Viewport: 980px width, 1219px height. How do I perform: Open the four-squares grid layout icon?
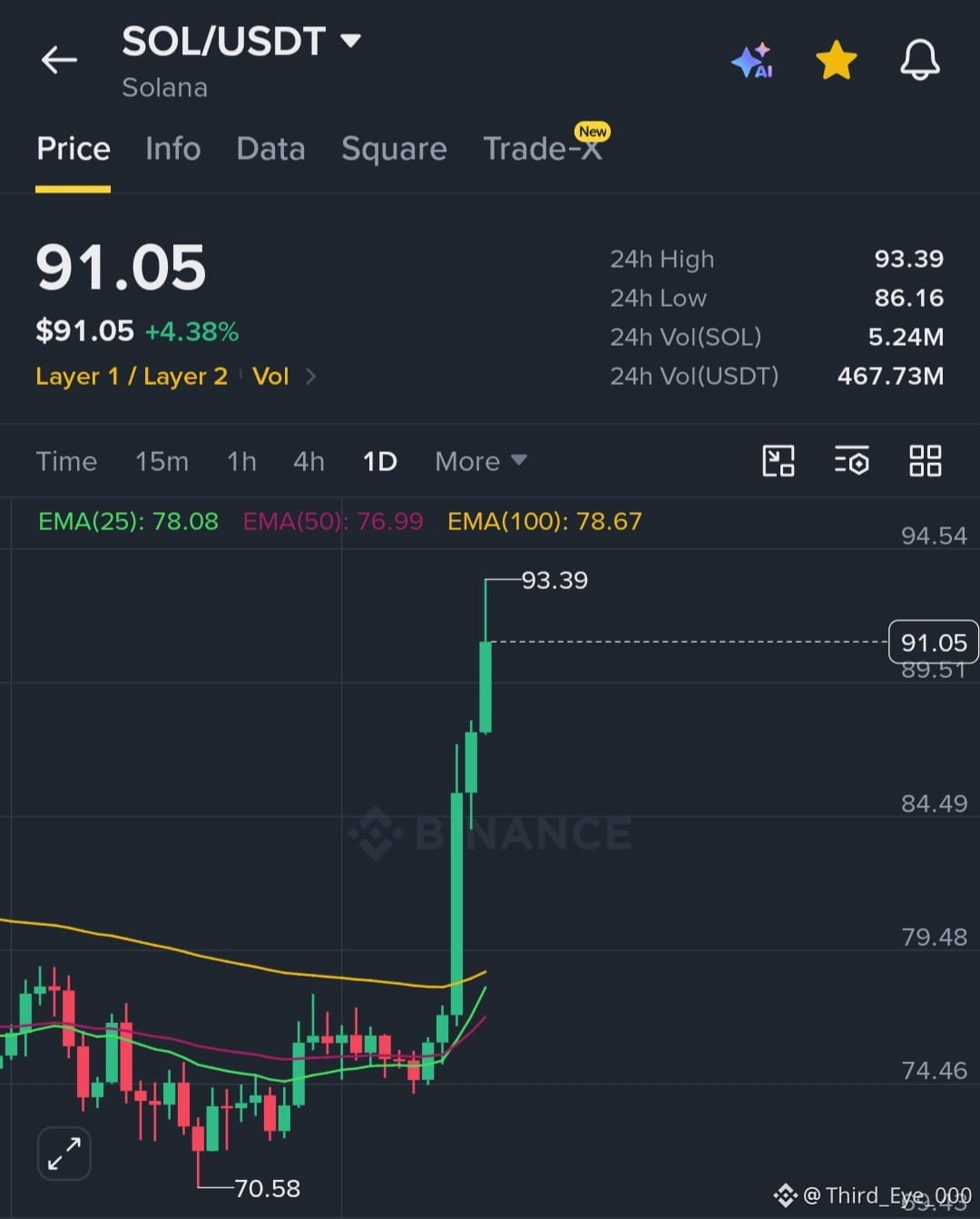[926, 460]
